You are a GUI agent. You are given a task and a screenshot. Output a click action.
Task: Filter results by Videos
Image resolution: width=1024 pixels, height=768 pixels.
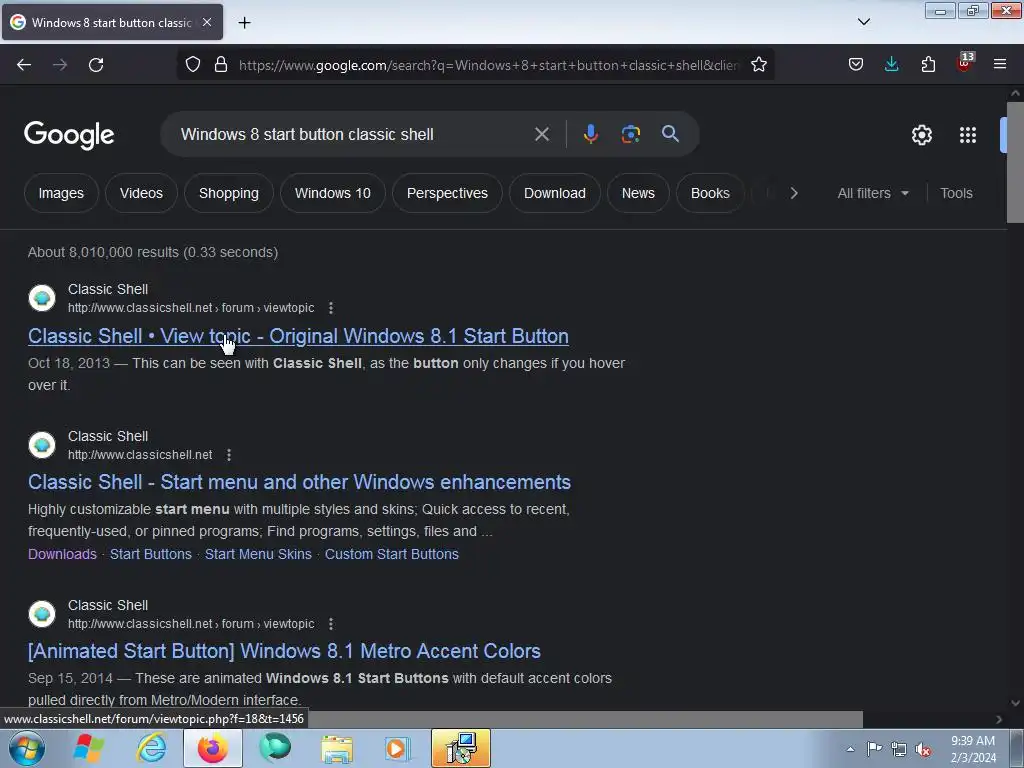coord(141,193)
